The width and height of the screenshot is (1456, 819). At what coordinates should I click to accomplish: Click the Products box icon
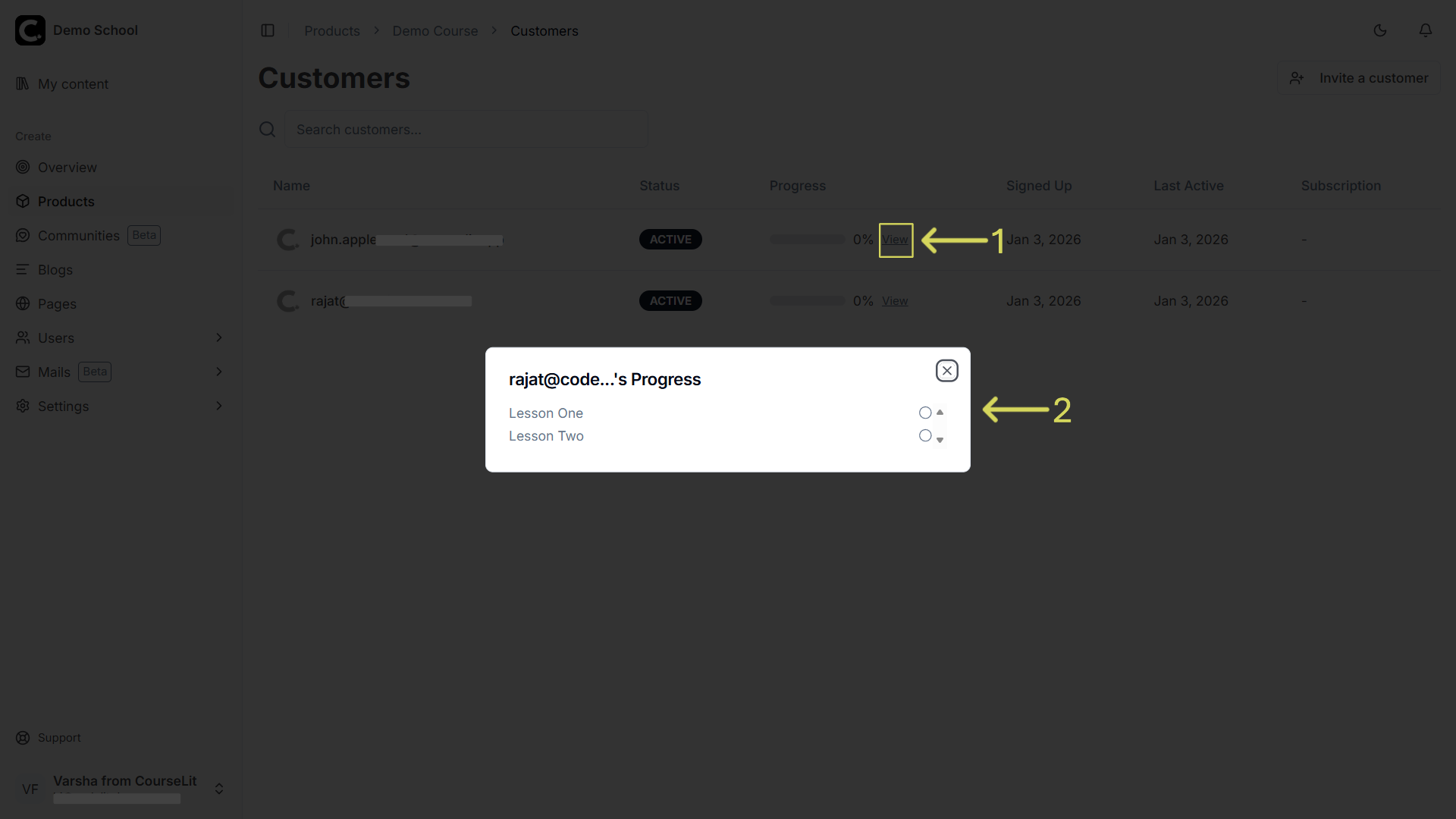22,201
